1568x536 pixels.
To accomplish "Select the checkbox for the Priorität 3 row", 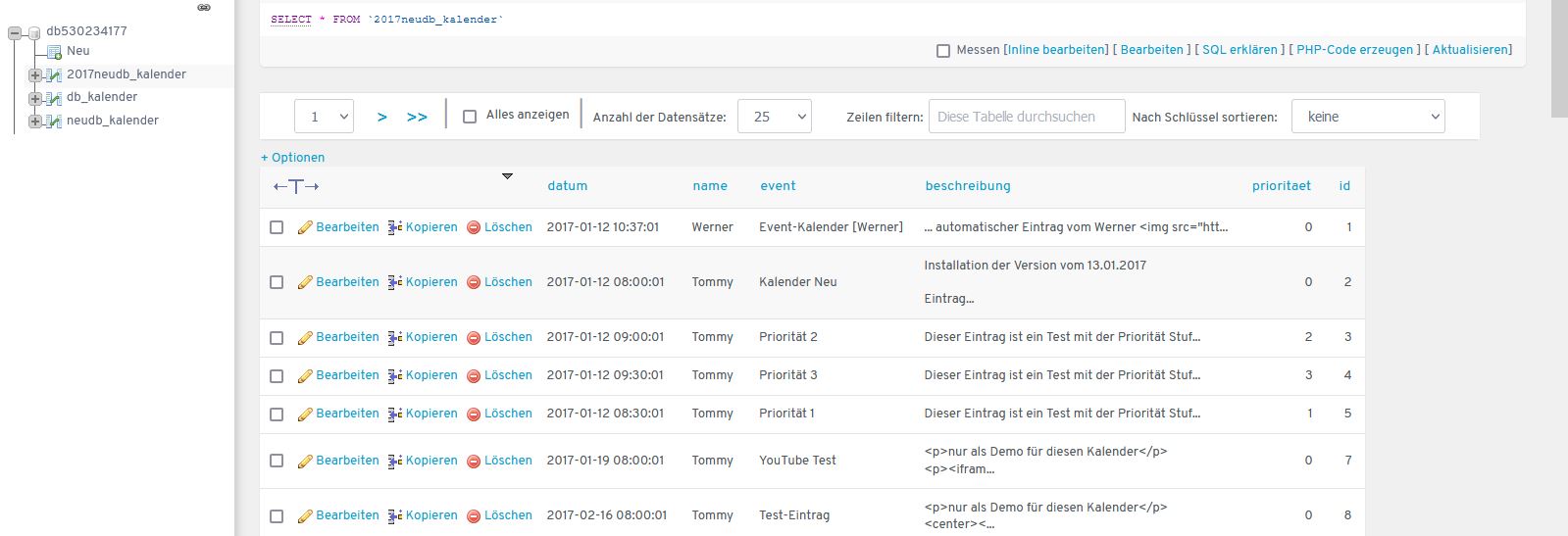I will click(x=277, y=376).
